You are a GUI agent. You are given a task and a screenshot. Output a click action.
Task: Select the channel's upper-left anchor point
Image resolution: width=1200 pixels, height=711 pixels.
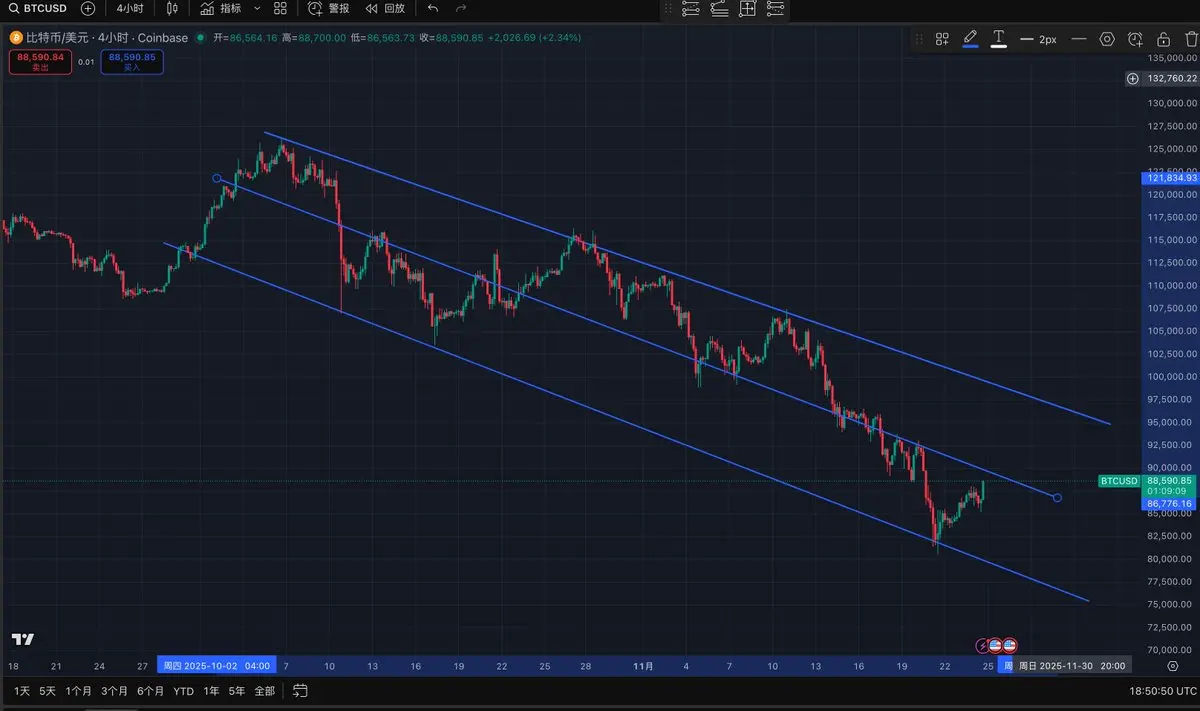tap(217, 178)
